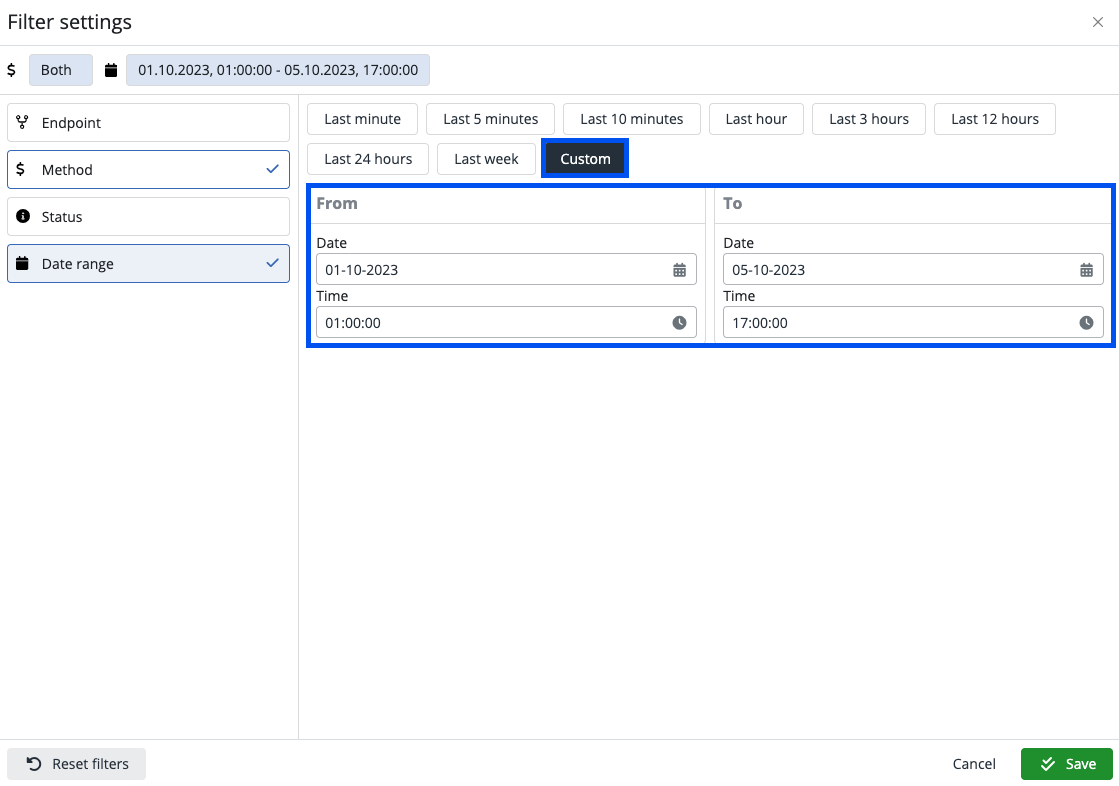This screenshot has height=786, width=1119.
Task: Open the From date calendar picker icon
Action: [x=679, y=269]
